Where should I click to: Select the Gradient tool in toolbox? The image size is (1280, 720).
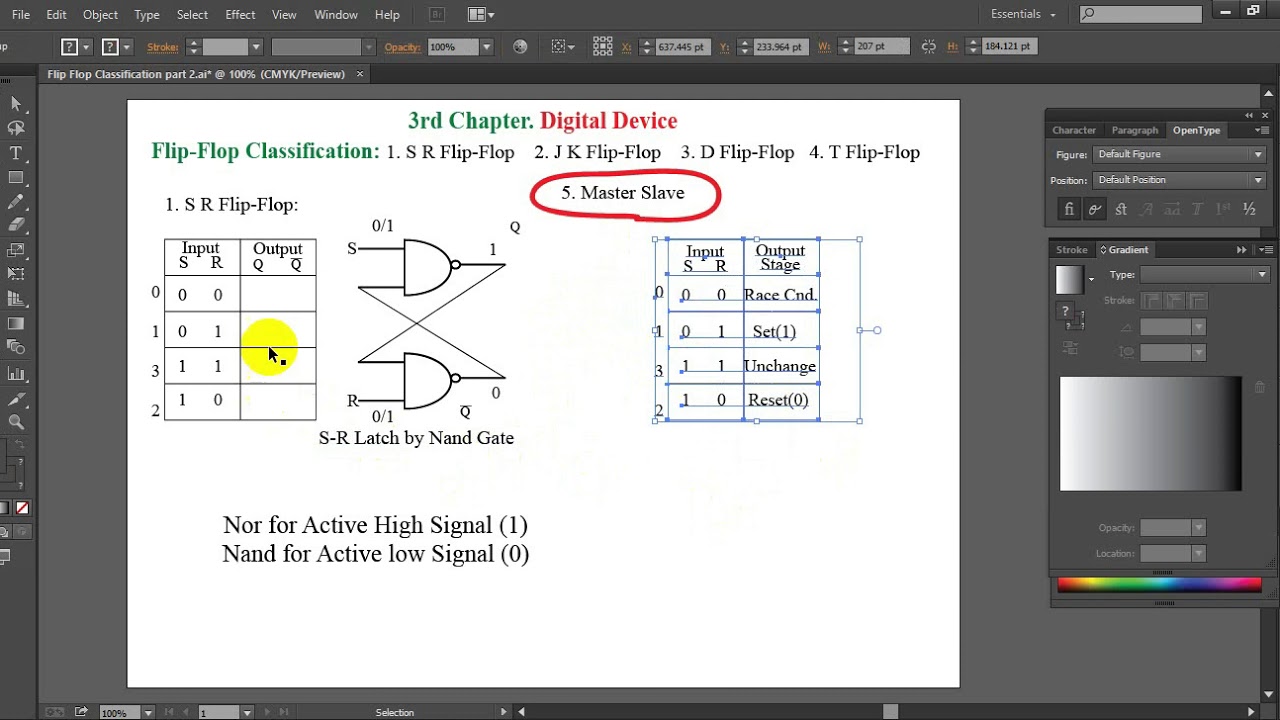[x=15, y=323]
